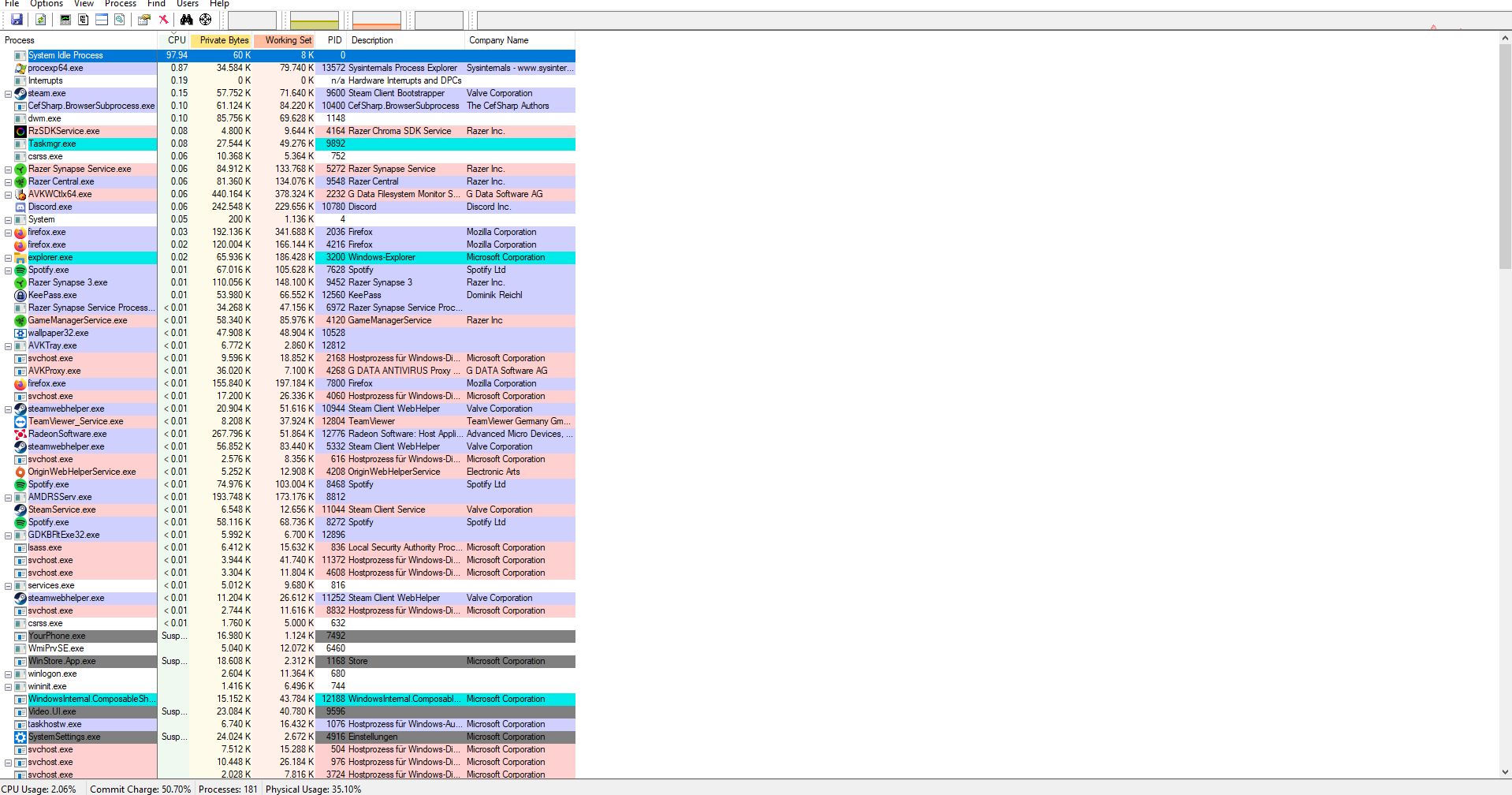The height and width of the screenshot is (795, 1512).
Task: Sort by the Description column header
Action: 406,40
